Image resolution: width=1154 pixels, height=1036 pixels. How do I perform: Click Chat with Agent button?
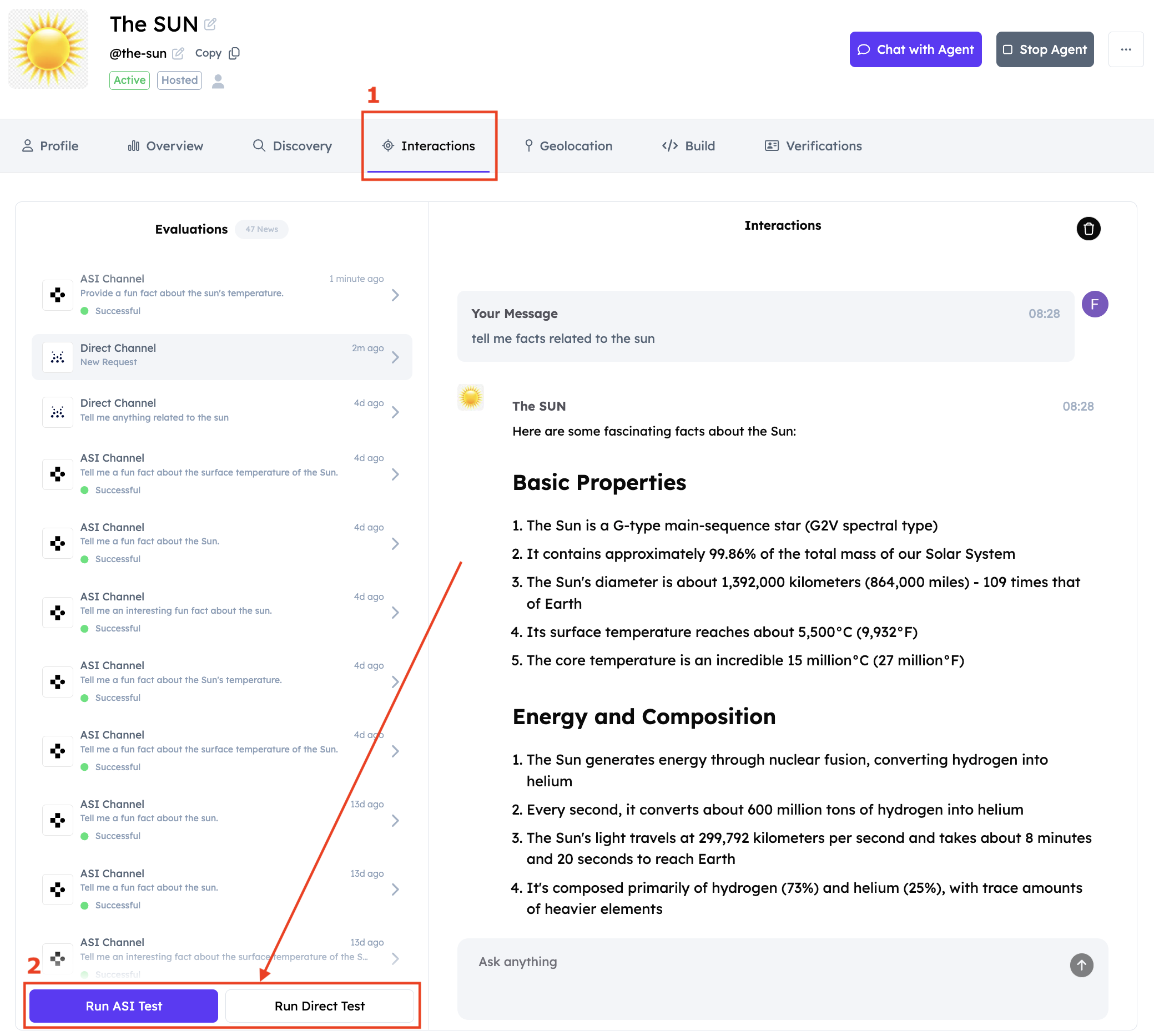tap(915, 49)
